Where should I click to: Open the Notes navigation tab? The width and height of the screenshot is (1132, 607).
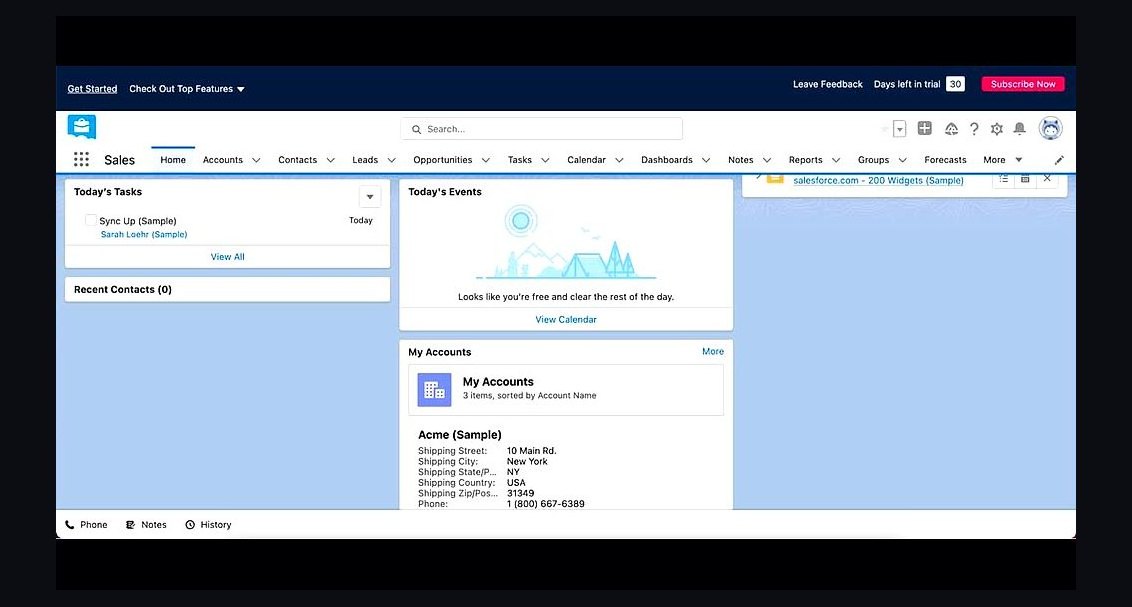coord(740,160)
